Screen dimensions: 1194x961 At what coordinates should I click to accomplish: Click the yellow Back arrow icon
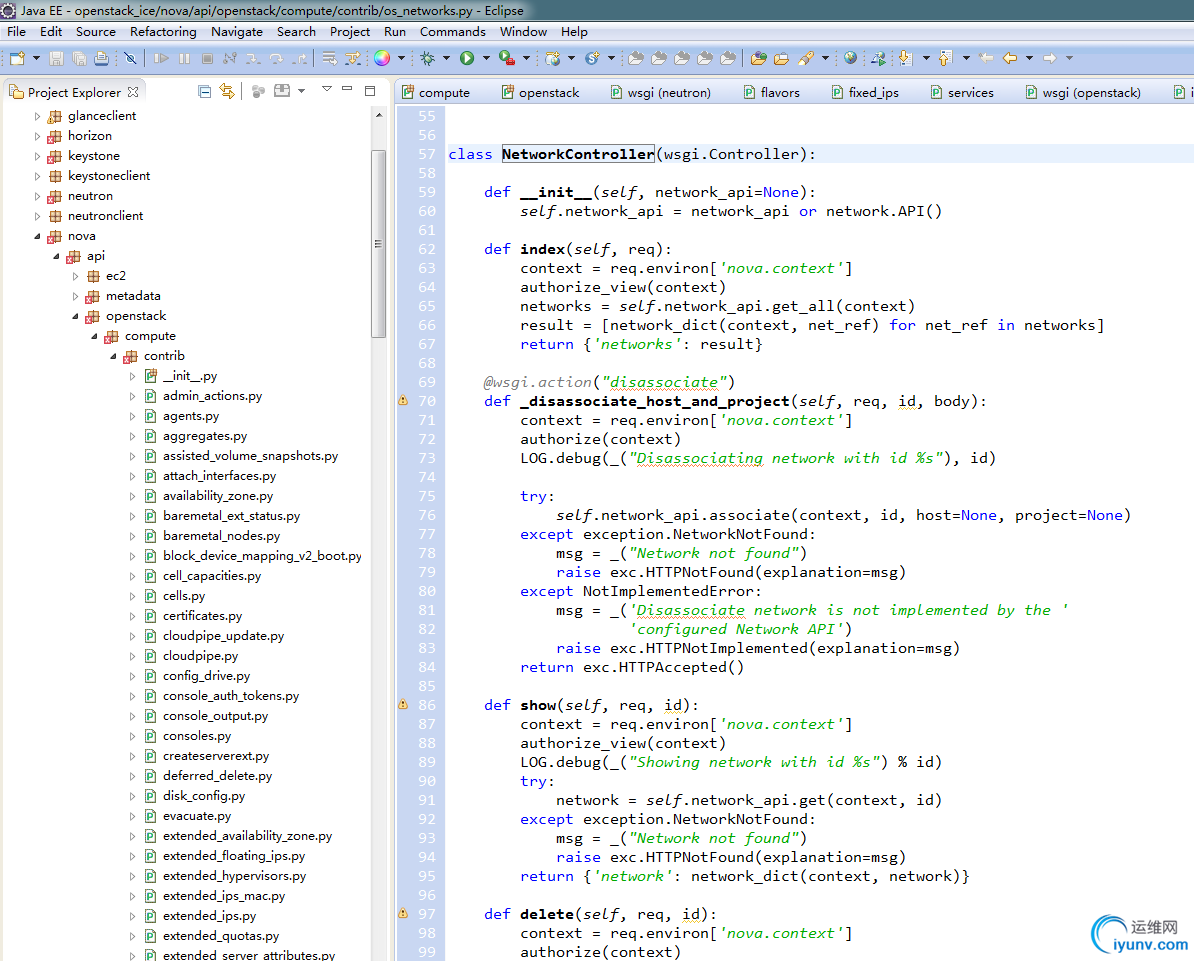point(1010,58)
